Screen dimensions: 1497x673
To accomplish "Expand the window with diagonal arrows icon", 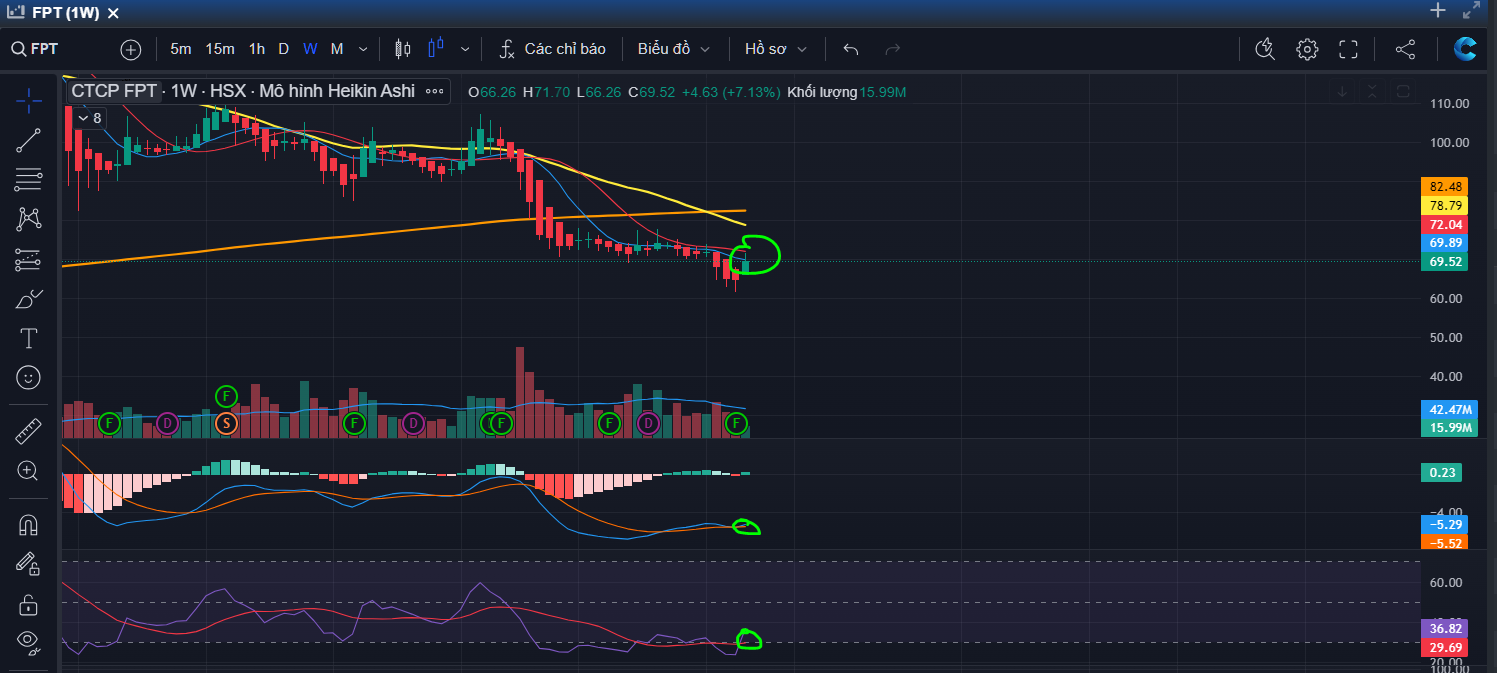I will (x=1471, y=11).
